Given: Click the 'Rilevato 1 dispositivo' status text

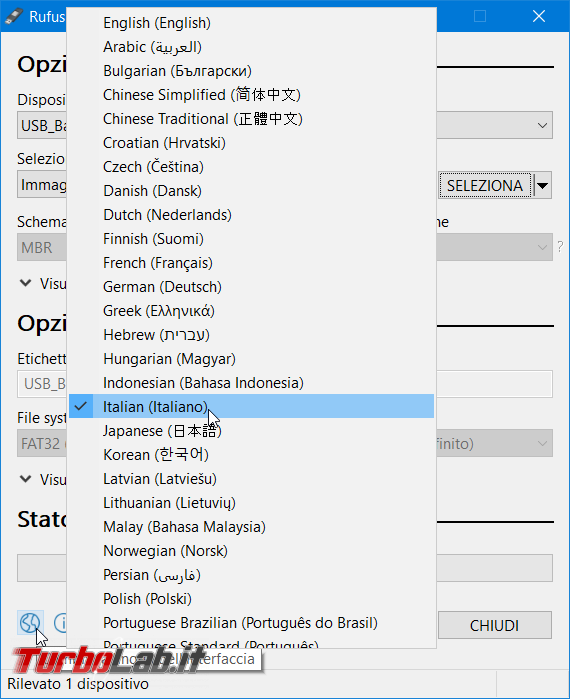Looking at the screenshot, I should pos(78,684).
